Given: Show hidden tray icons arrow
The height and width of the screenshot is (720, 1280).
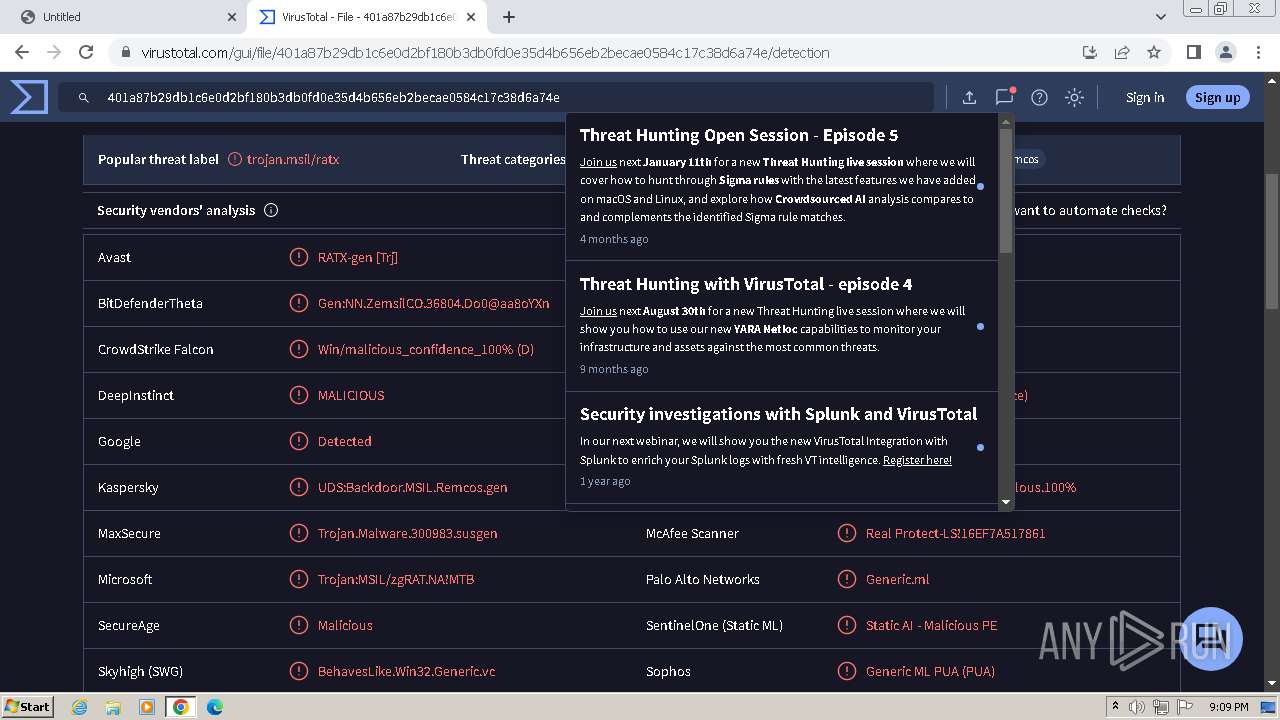Looking at the screenshot, I should coord(1115,707).
